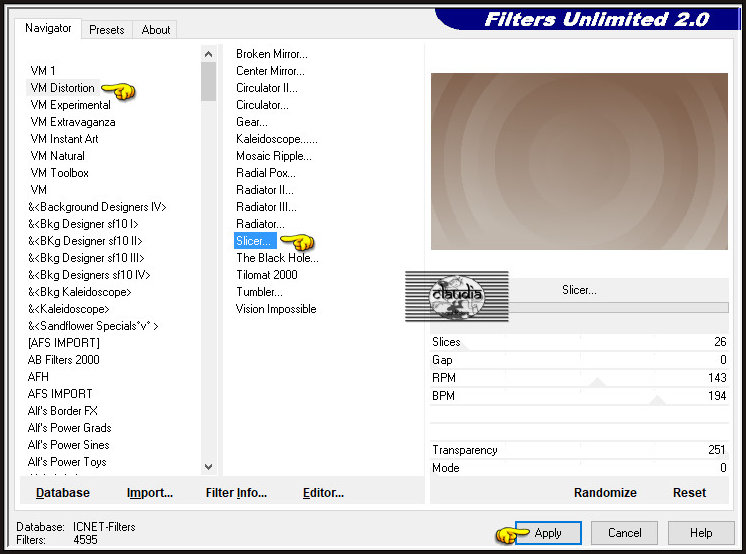Select Alf's Power Grads category
The width and height of the screenshot is (746, 554).
(x=69, y=428)
